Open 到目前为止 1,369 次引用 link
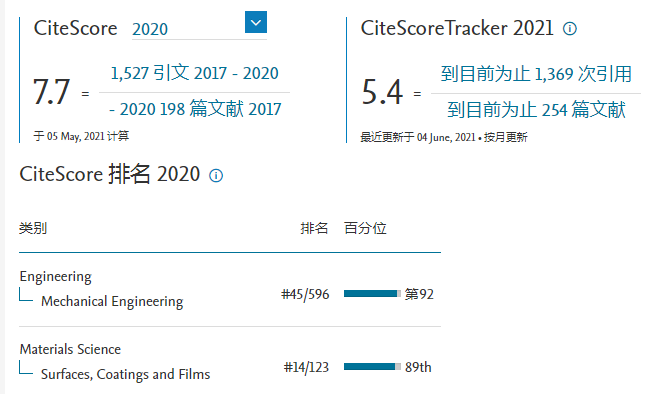The height and width of the screenshot is (394, 653). 536,74
